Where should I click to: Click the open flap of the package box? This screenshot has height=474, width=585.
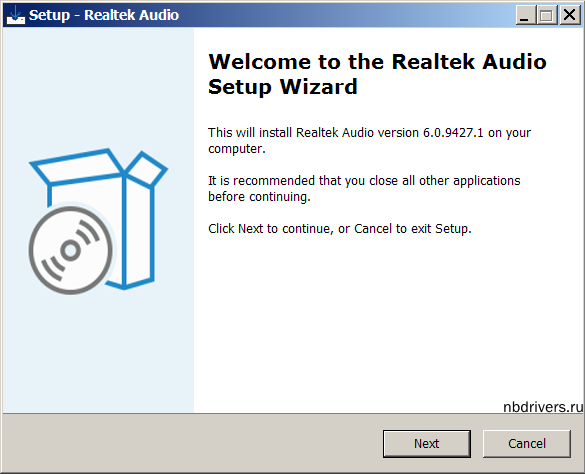pyautogui.click(x=146, y=169)
